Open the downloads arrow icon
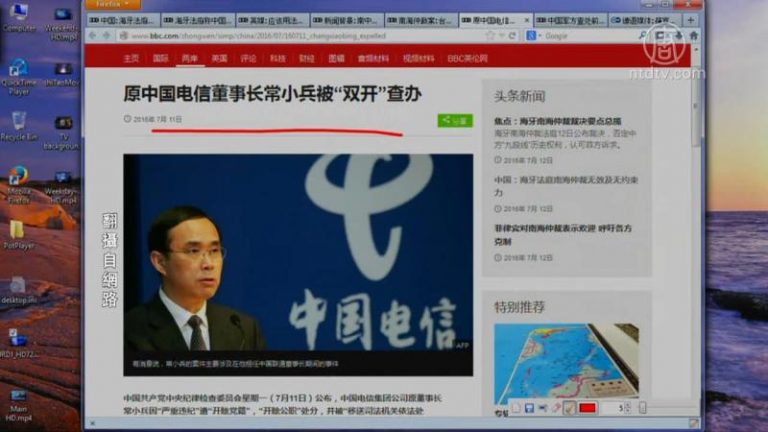The height and width of the screenshot is (432, 768). click(x=678, y=36)
